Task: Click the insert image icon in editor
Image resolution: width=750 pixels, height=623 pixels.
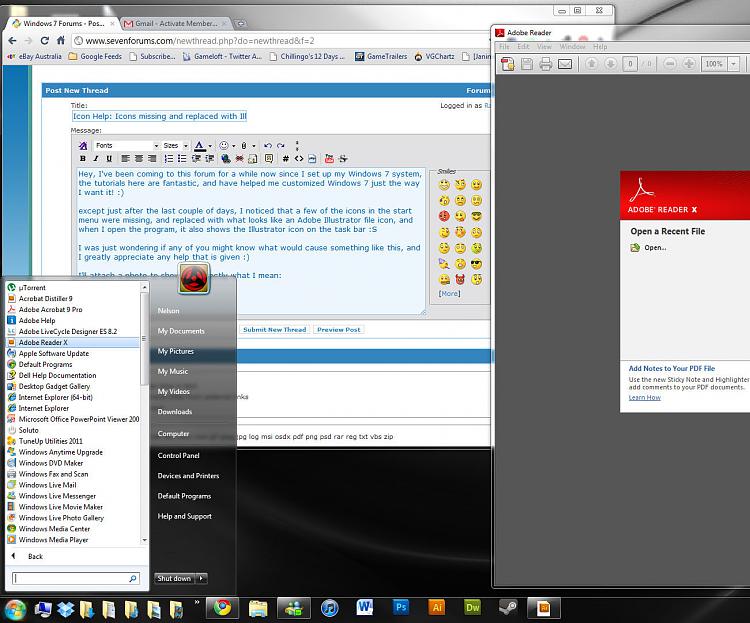Action: [x=253, y=158]
